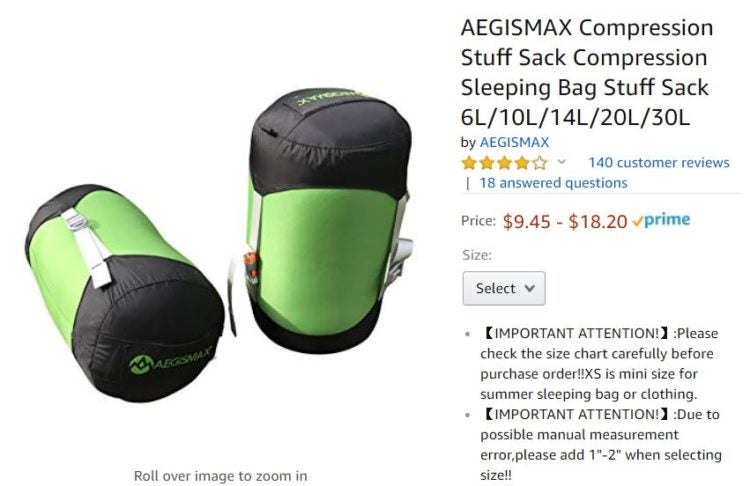Click the empty fifth rating star
The width and height of the screenshot is (750, 486).
(540, 163)
